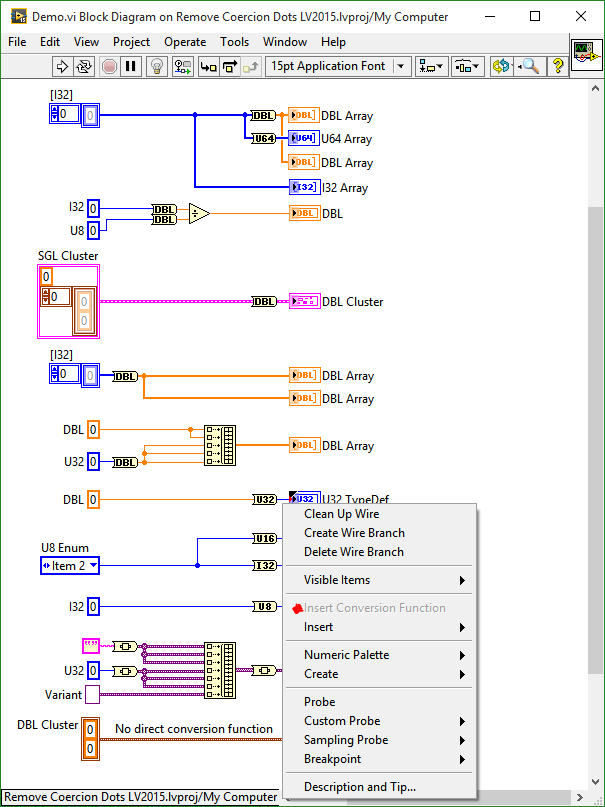Click the Pause button in toolbar
This screenshot has width=605, height=807.
130,66
